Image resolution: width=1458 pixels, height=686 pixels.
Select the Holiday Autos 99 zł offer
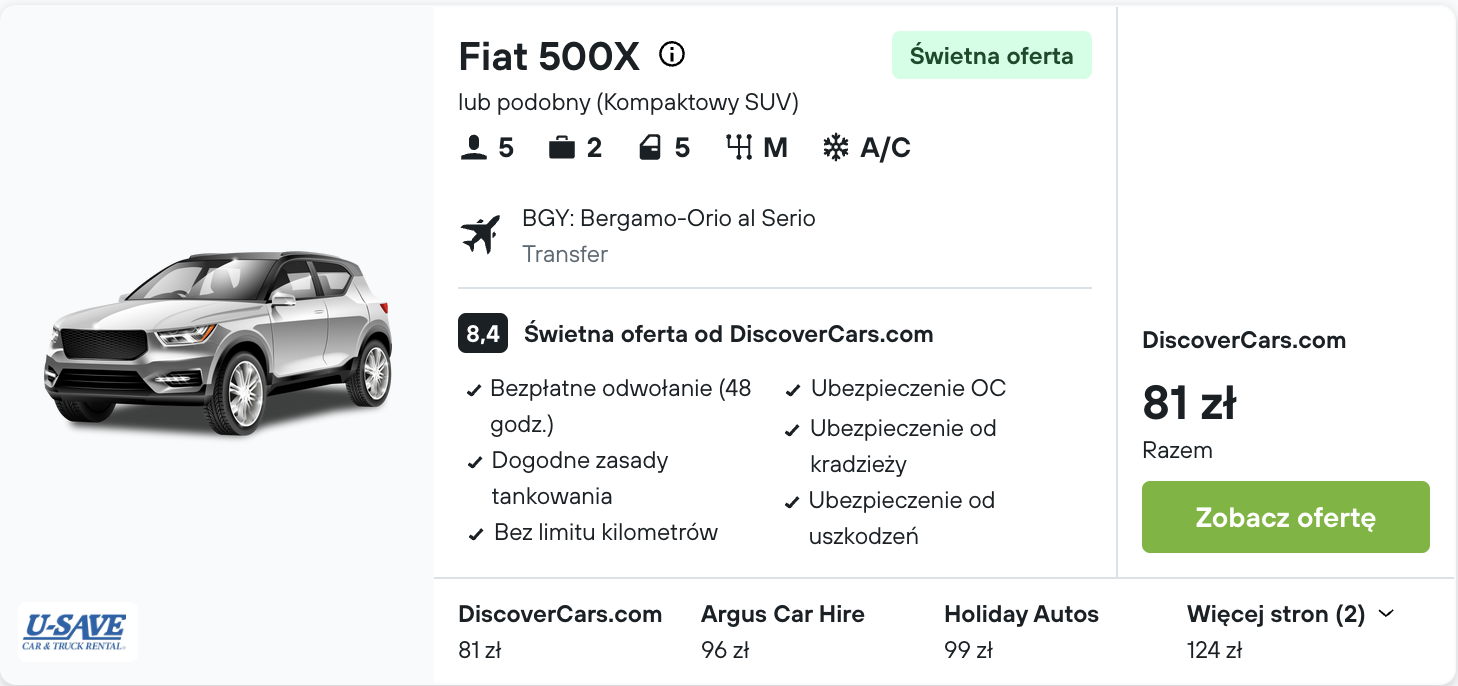pos(1021,632)
